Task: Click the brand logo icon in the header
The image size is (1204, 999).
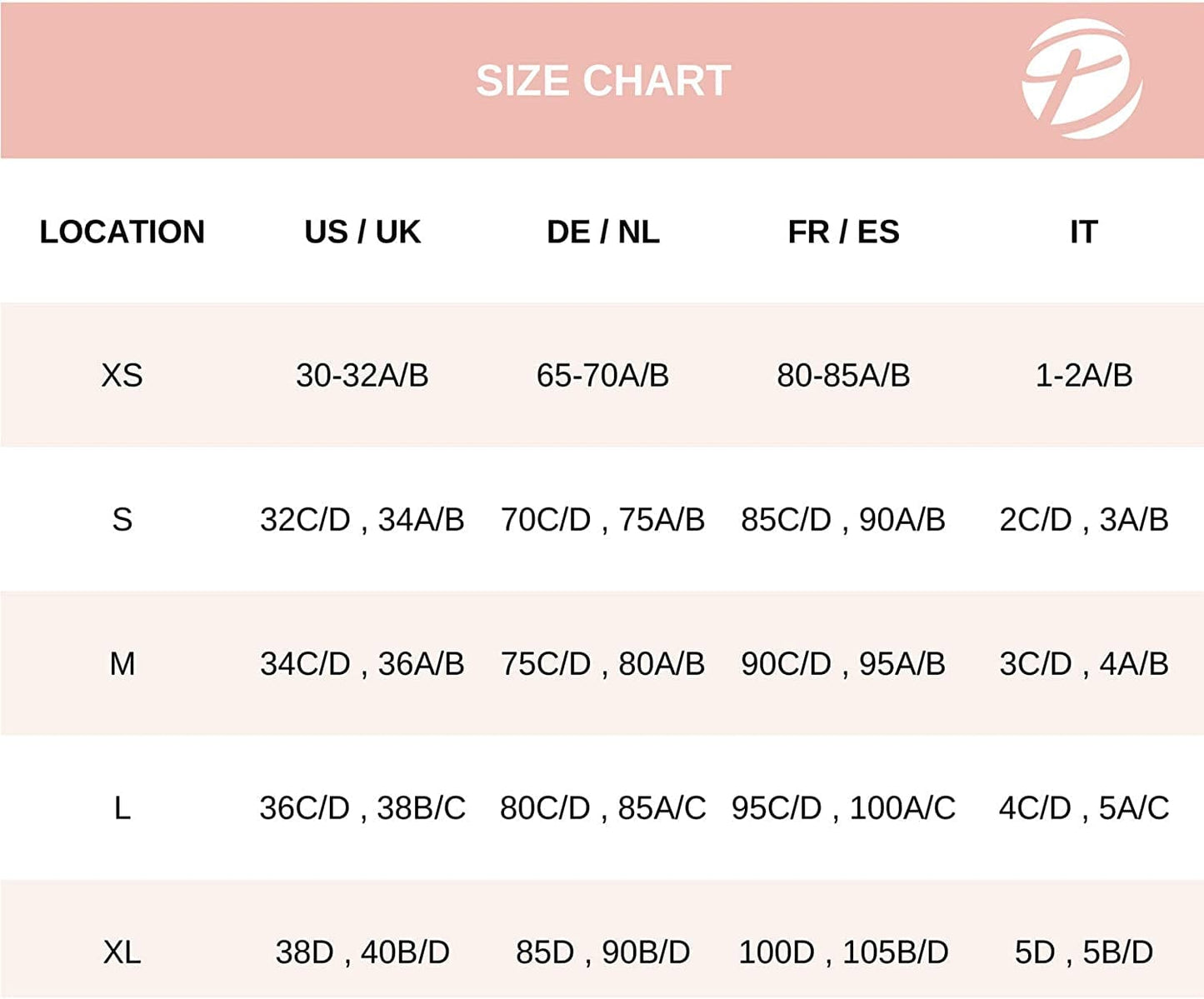Action: point(1082,79)
